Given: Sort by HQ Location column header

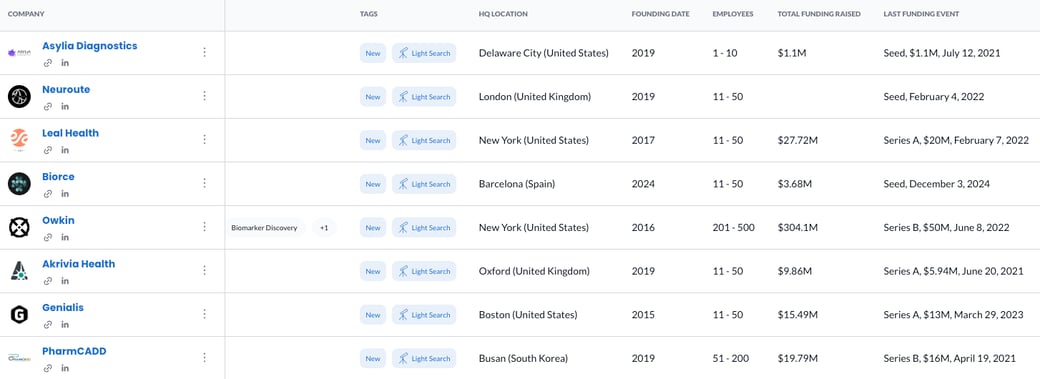Looking at the screenshot, I should 503,14.
